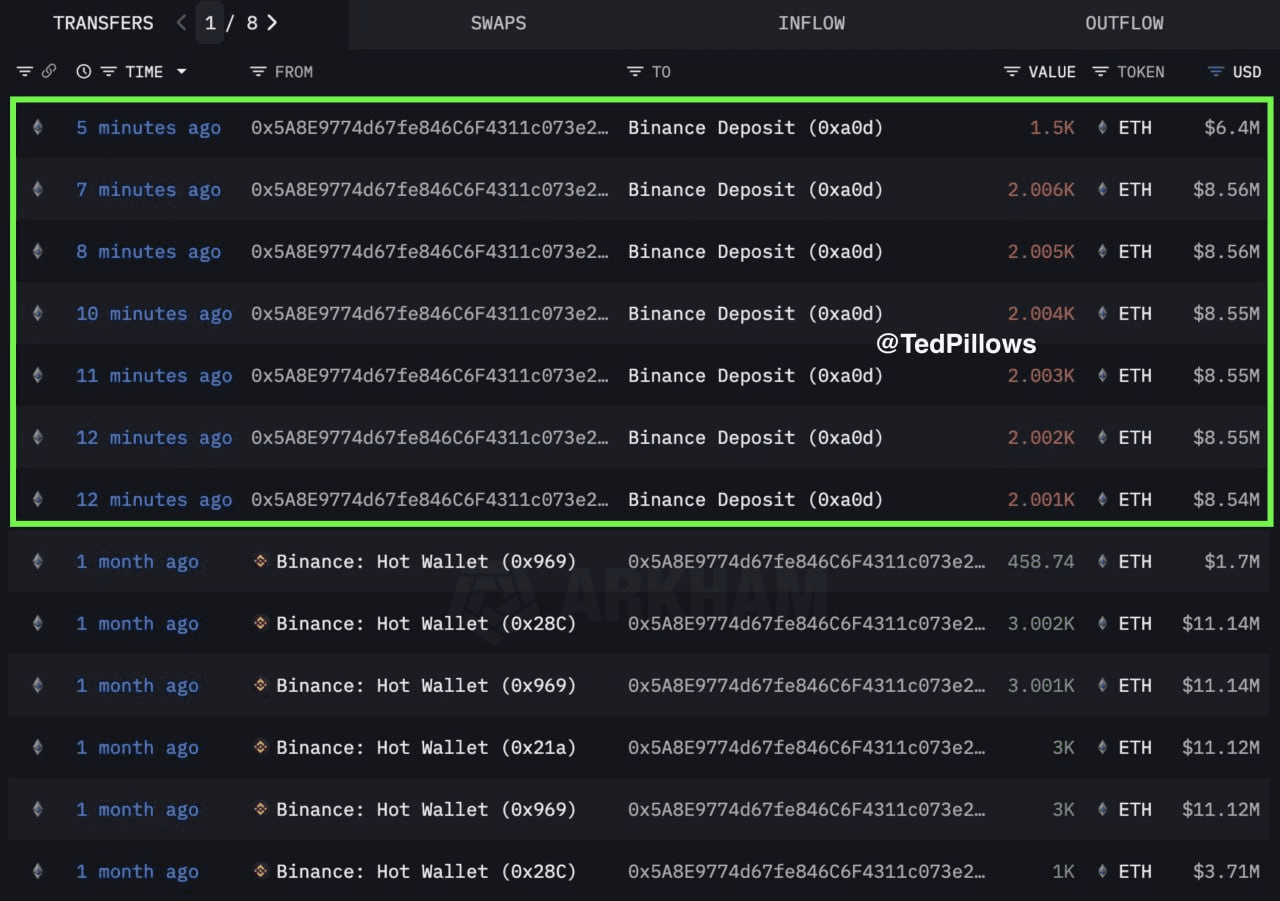This screenshot has height=901, width=1280.
Task: Open the '5 minutes ago' transaction link
Action: tap(148, 128)
